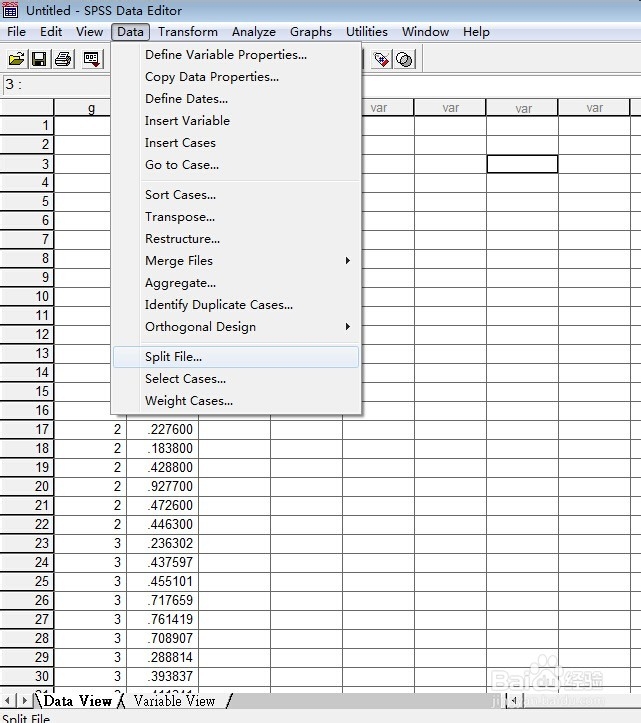
Task: Open the Utilities menu
Action: click(x=367, y=32)
